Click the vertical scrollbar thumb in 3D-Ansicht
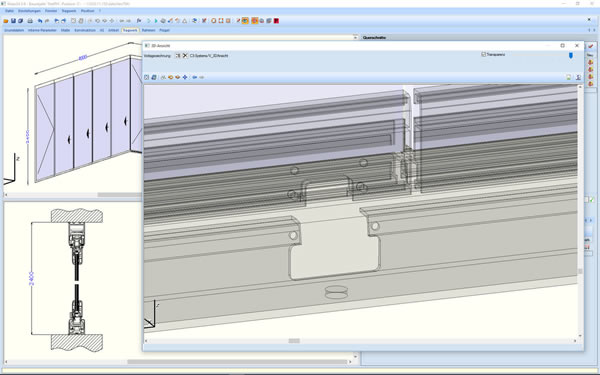 coord(580,271)
